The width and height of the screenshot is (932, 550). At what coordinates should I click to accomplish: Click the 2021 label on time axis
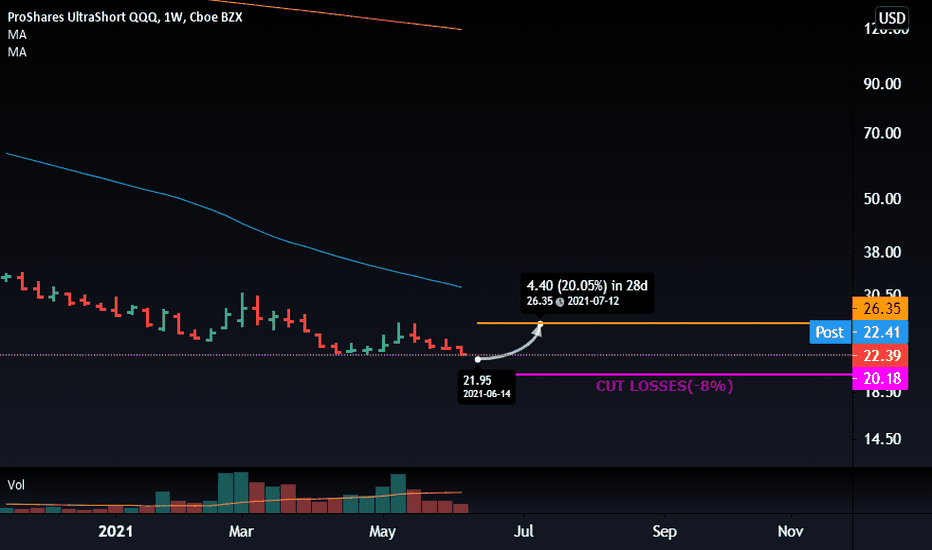click(x=115, y=531)
